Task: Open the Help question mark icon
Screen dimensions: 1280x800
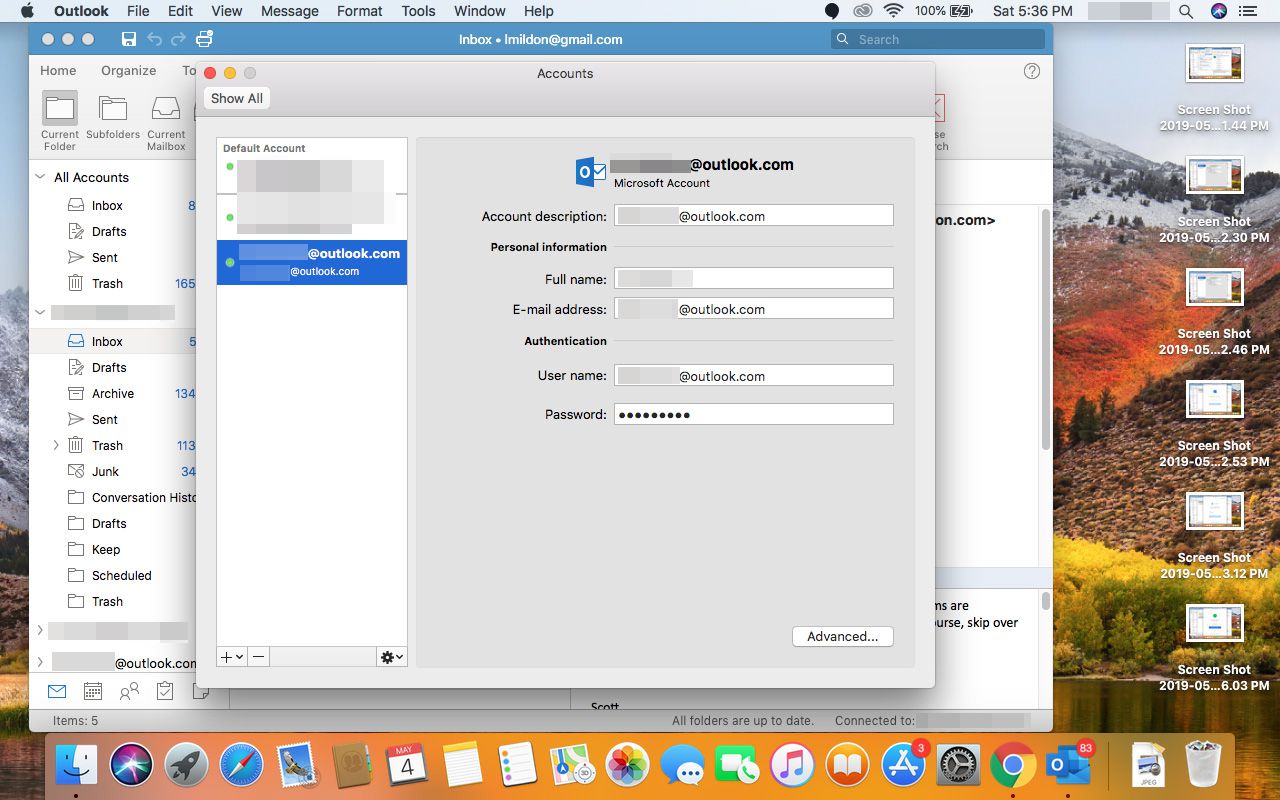Action: (x=1032, y=71)
